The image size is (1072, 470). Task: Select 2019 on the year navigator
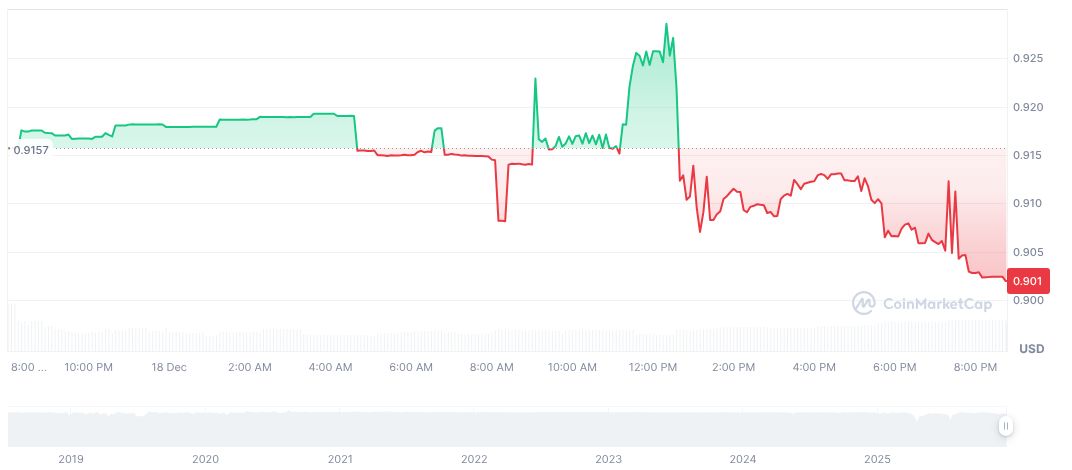click(71, 459)
